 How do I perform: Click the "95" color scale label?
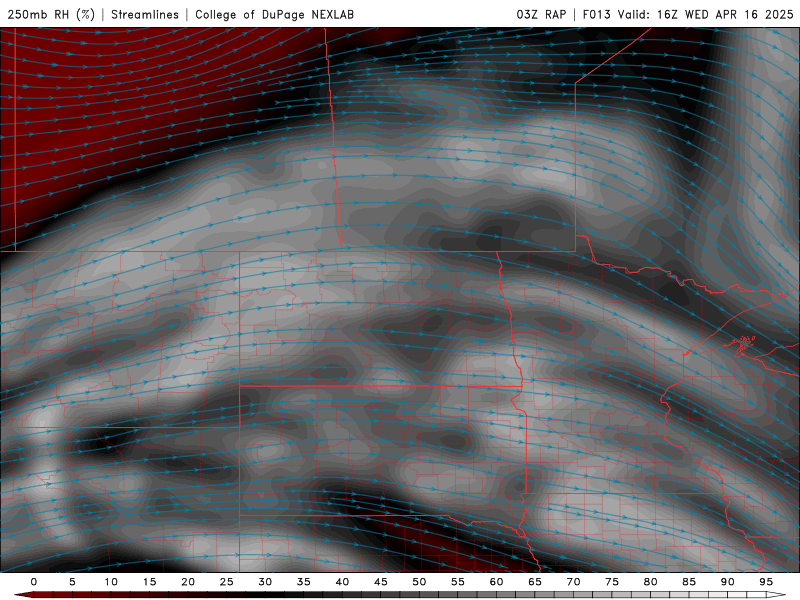(x=766, y=582)
